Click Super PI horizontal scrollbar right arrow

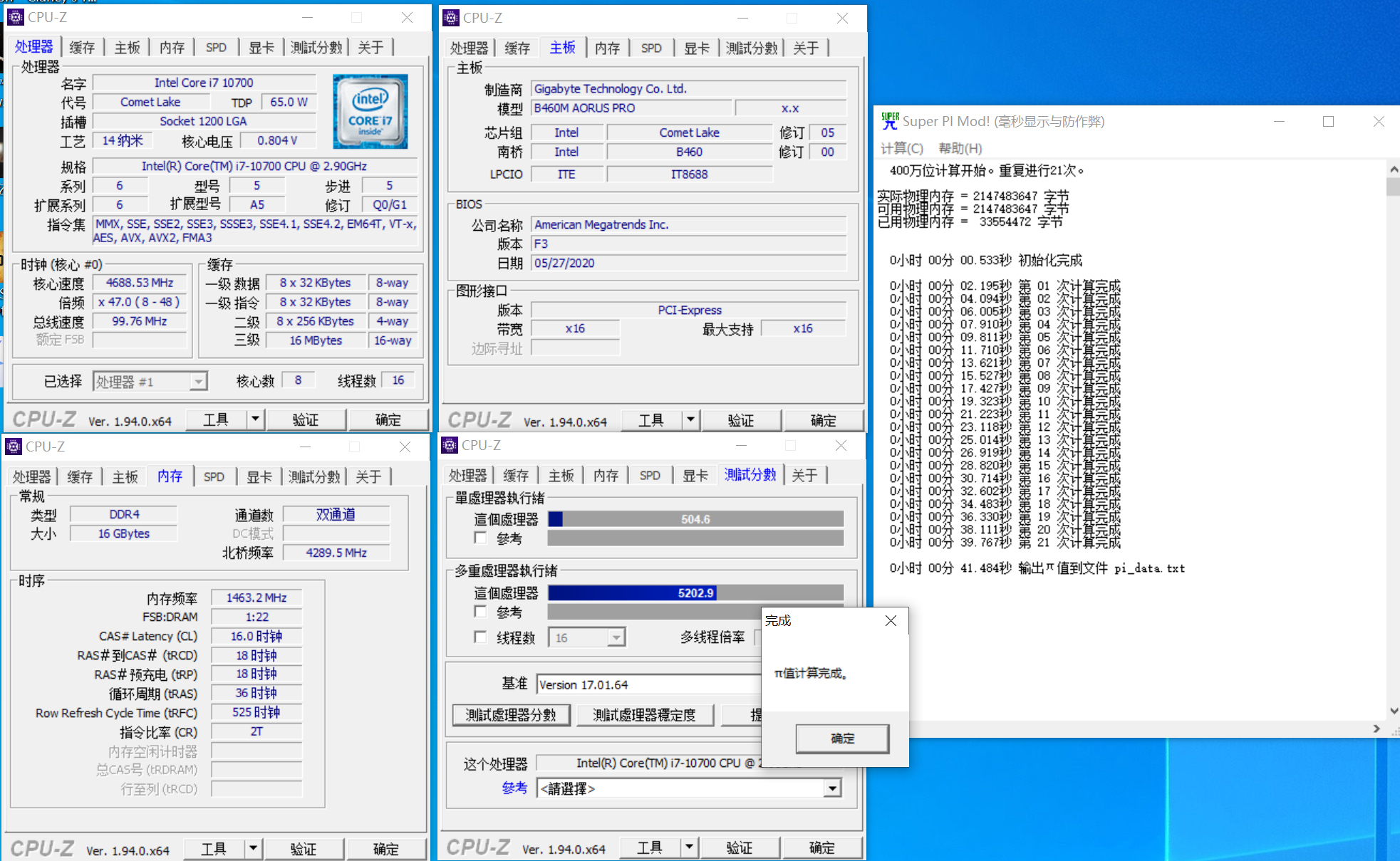click(1376, 729)
